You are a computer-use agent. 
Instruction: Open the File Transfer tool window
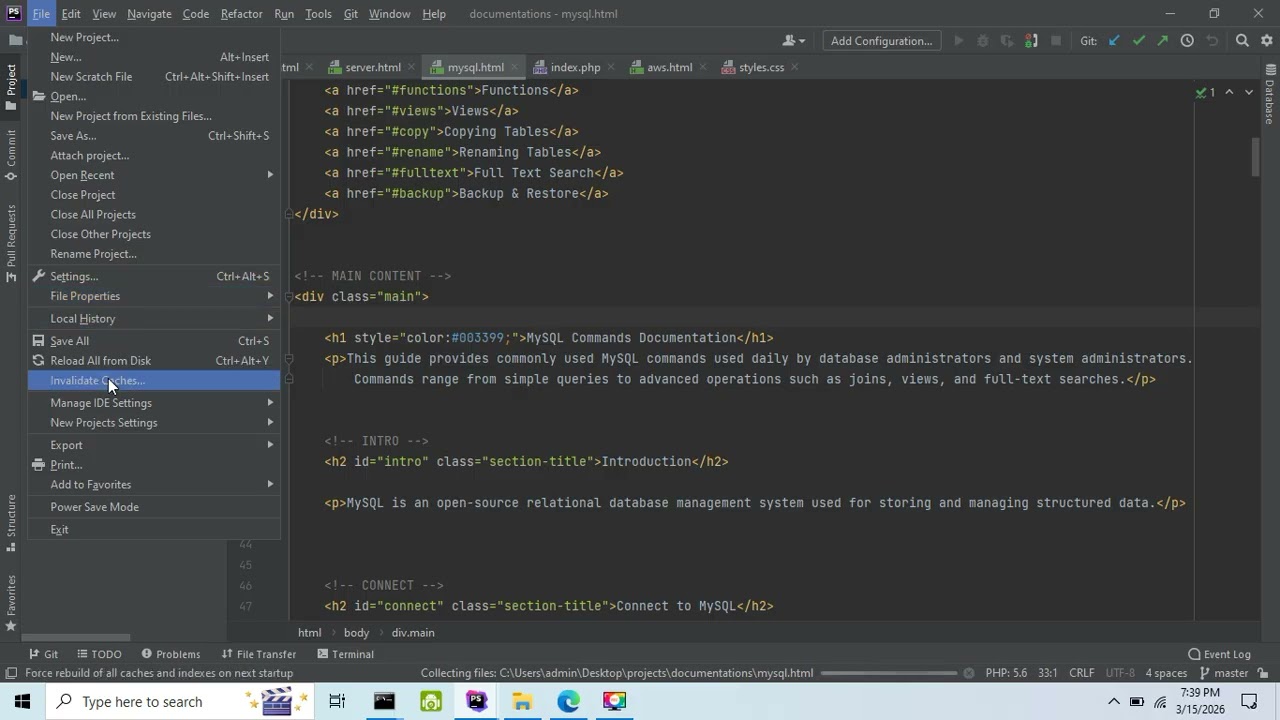coord(258,654)
